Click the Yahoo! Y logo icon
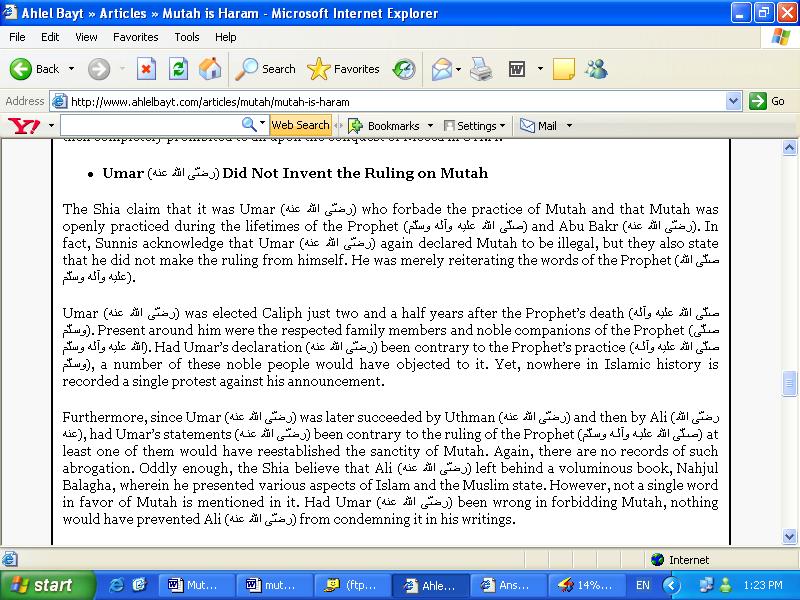The height and width of the screenshot is (600, 800). (24, 126)
